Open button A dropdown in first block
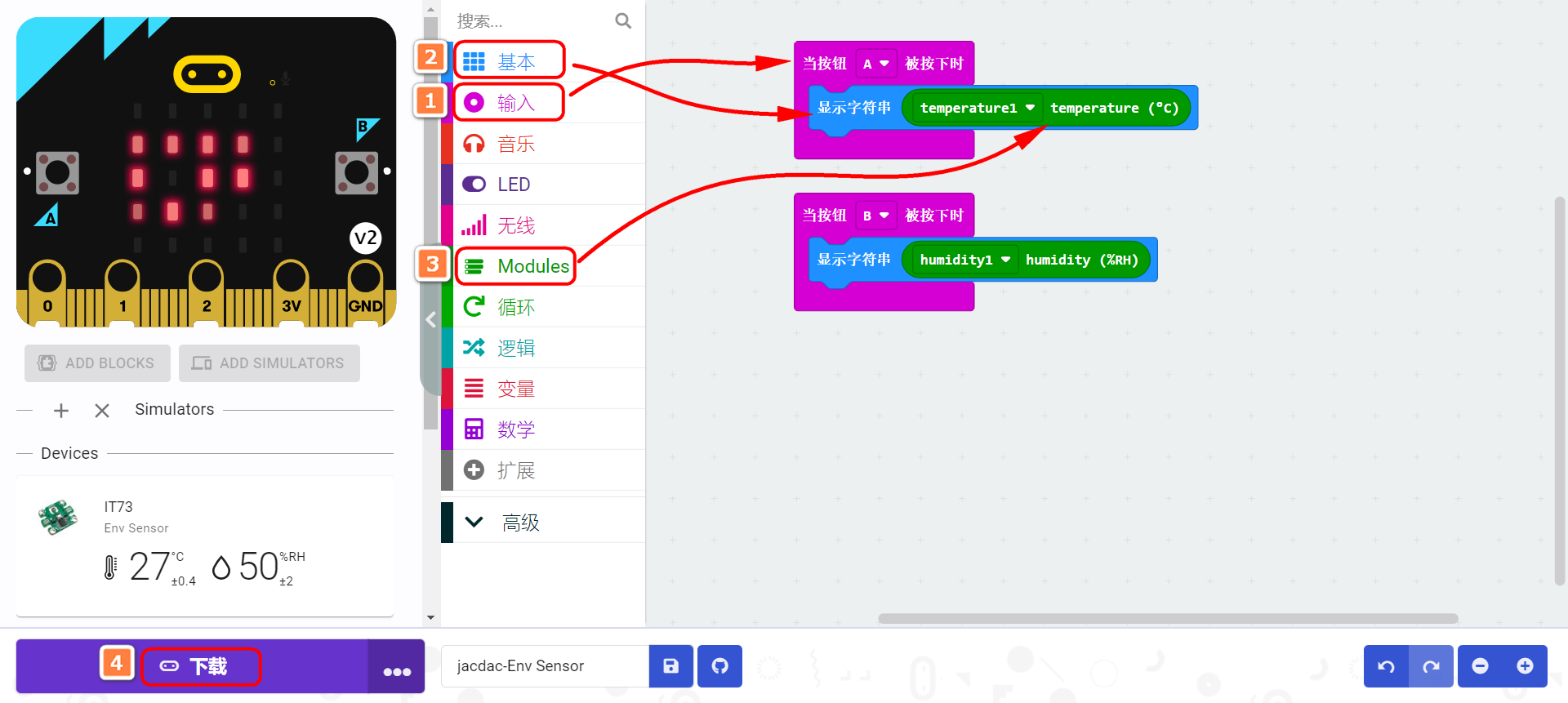This screenshot has height=703, width=1568. point(875,64)
